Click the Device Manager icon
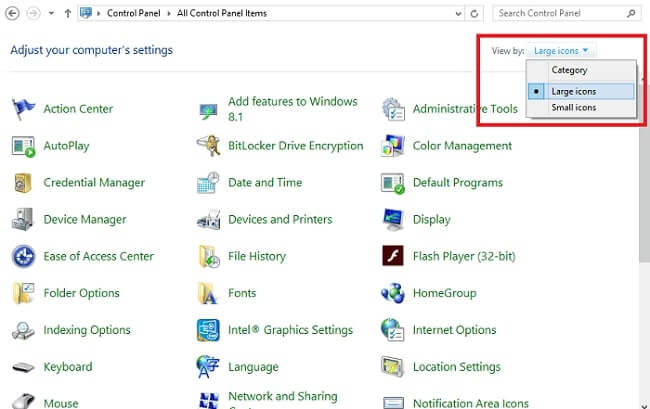The width and height of the screenshot is (650, 409). 23,220
